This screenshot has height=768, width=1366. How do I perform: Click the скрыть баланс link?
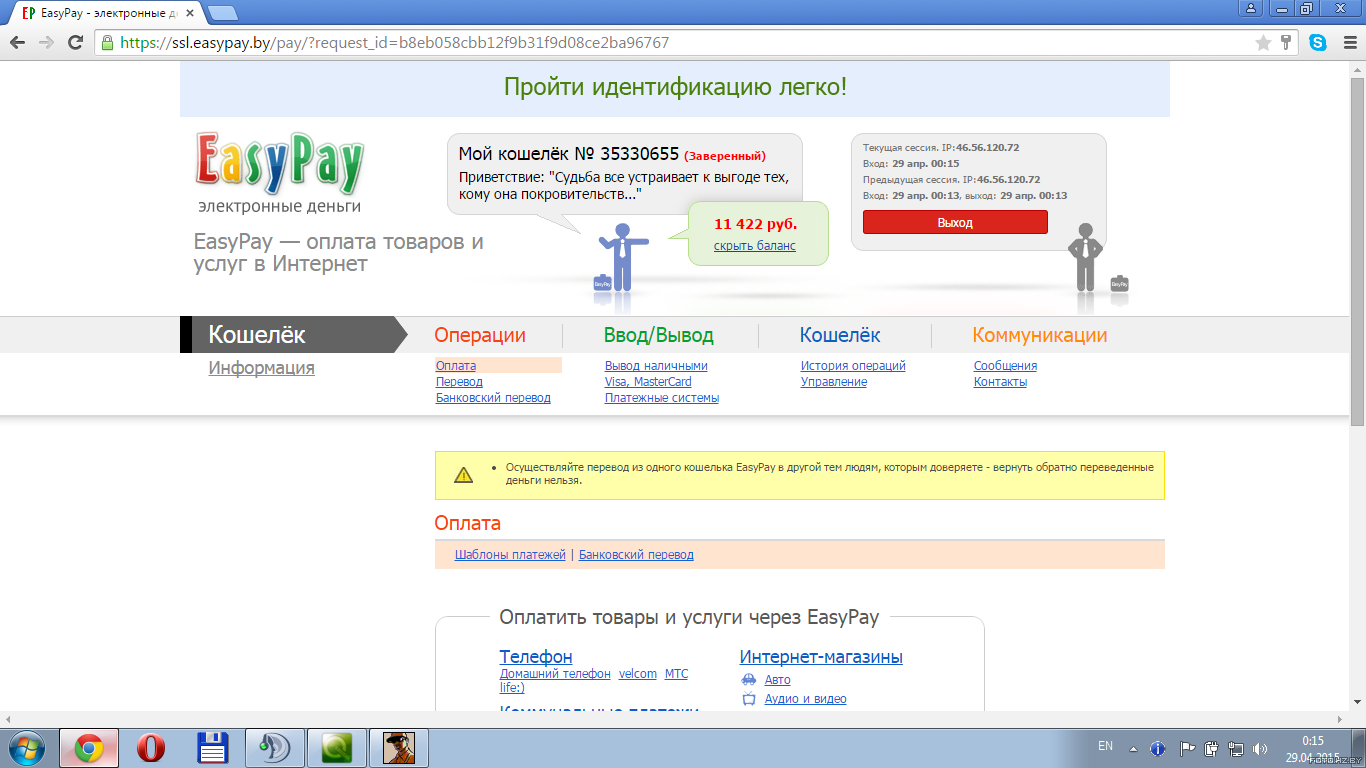click(x=755, y=246)
